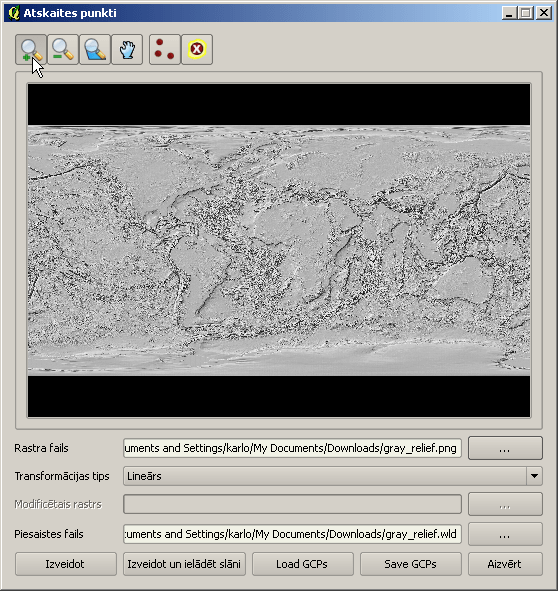The width and height of the screenshot is (558, 591).
Task: Select the Zoom In tool
Action: coord(31,49)
